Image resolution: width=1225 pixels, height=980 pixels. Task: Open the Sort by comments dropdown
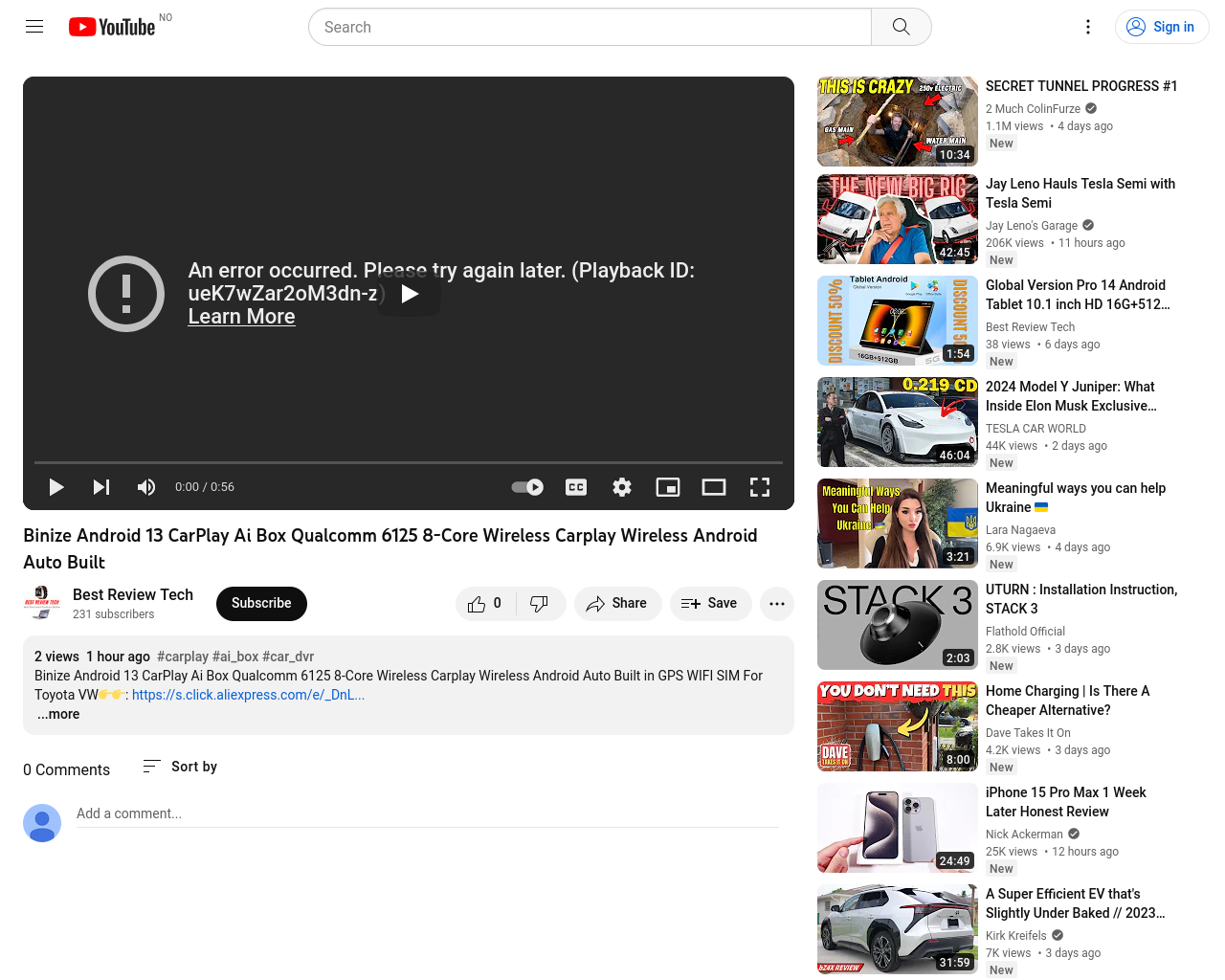[180, 767]
